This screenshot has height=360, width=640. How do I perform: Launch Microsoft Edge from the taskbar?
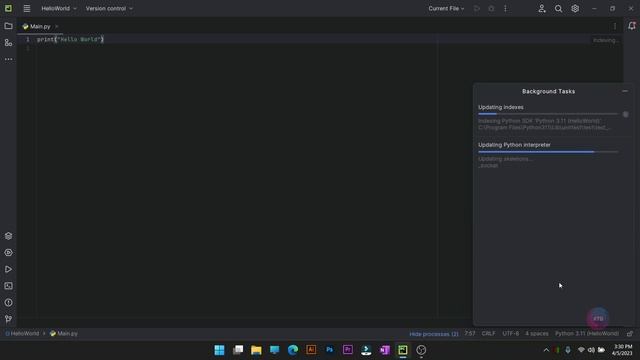pos(293,350)
